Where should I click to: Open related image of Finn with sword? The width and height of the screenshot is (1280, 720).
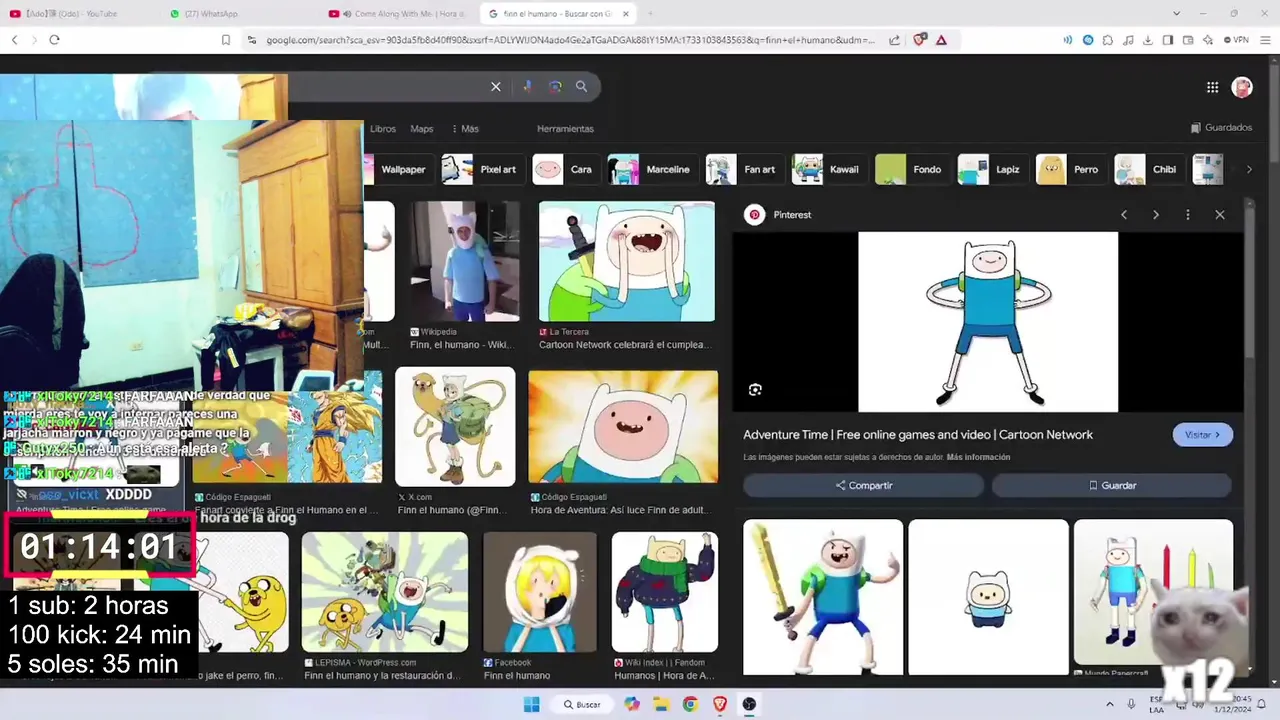pos(823,597)
